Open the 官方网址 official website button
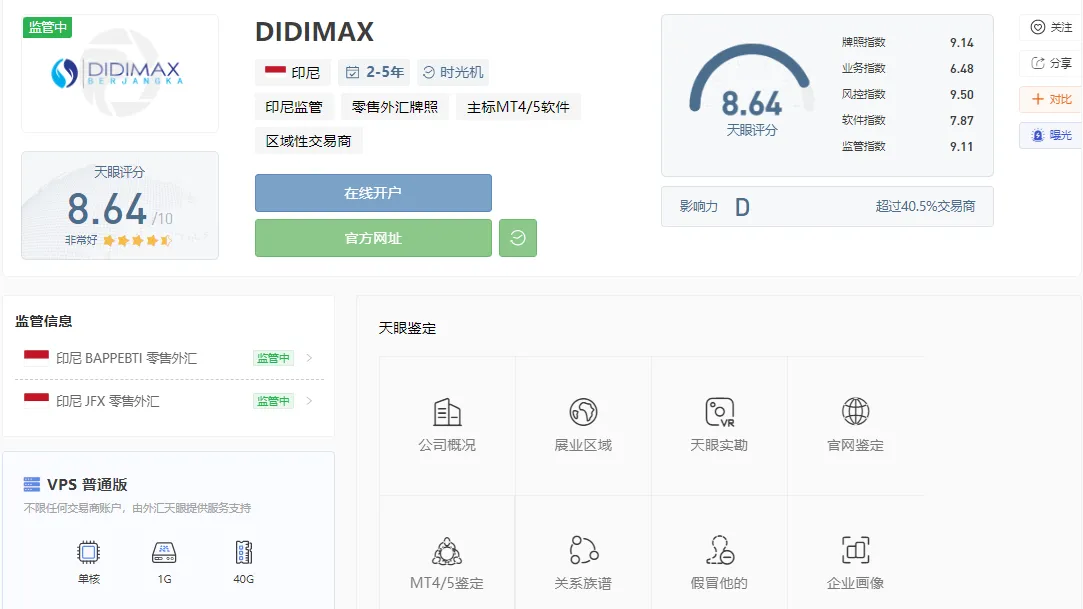This screenshot has height=609, width=1083. [373, 238]
